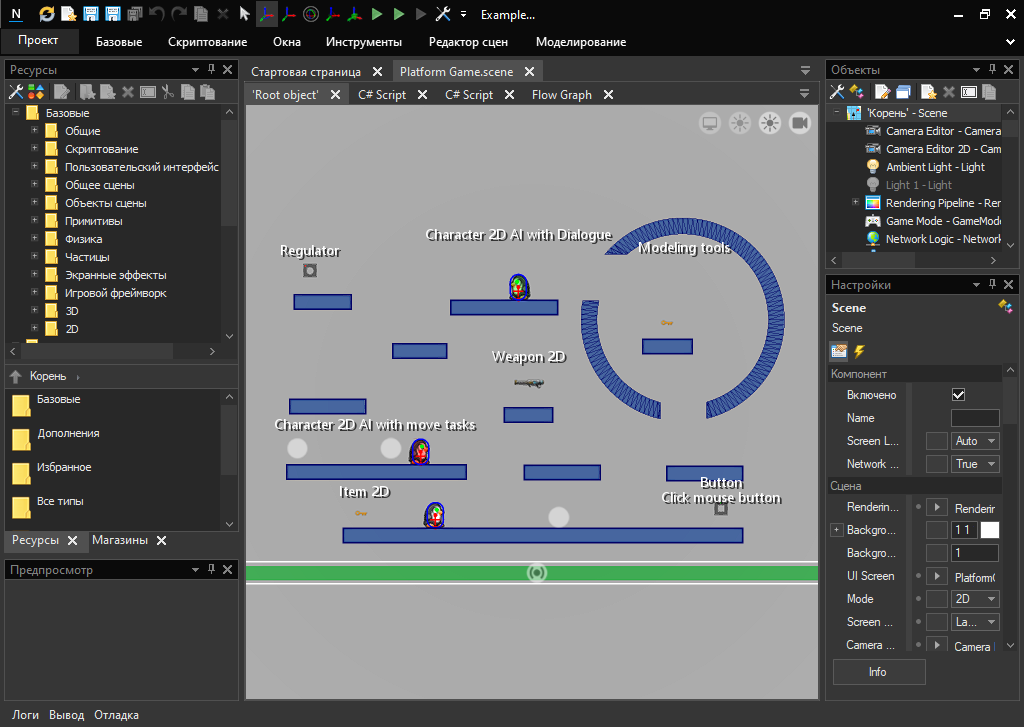Open the Mode dropdown showing 2D
Image resolution: width=1024 pixels, height=727 pixels.
pyautogui.click(x=975, y=599)
